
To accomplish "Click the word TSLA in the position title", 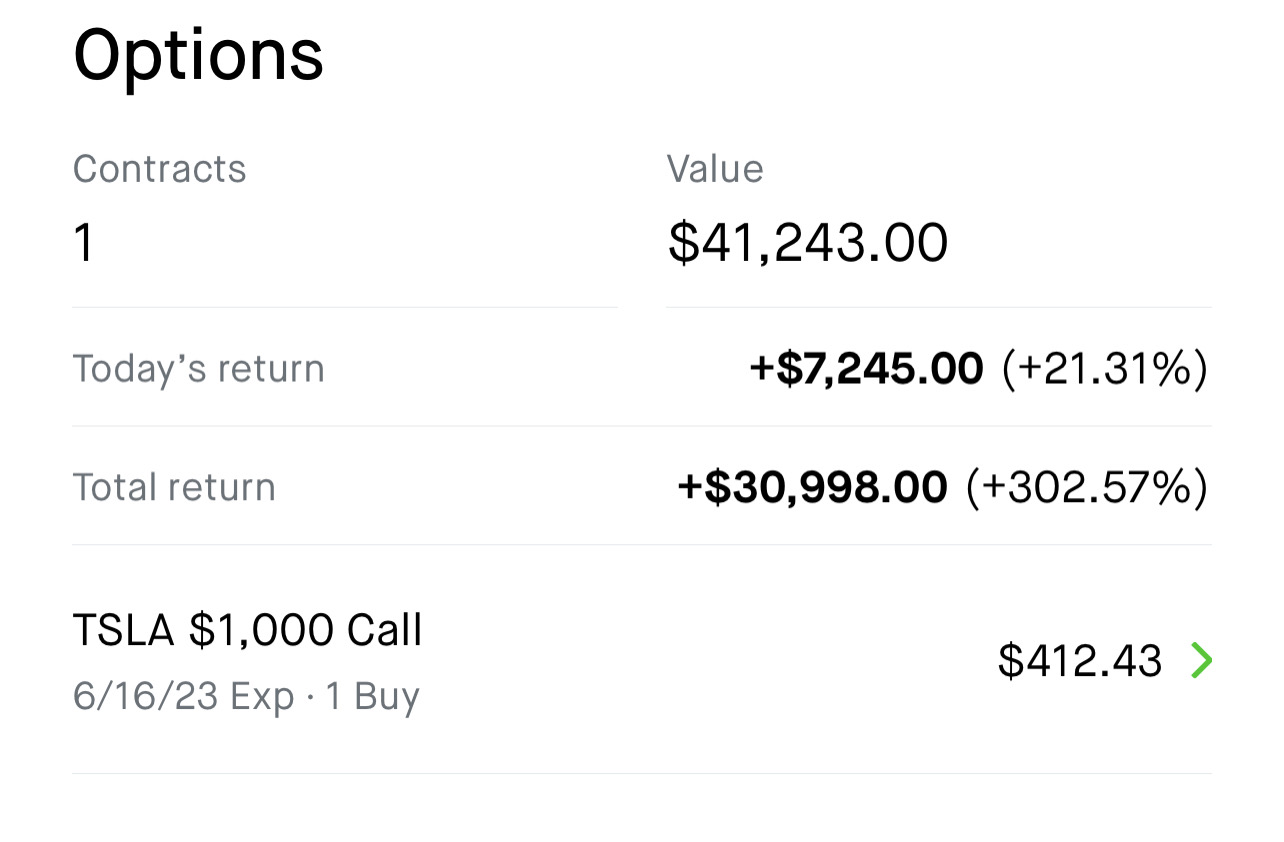I will [x=124, y=631].
